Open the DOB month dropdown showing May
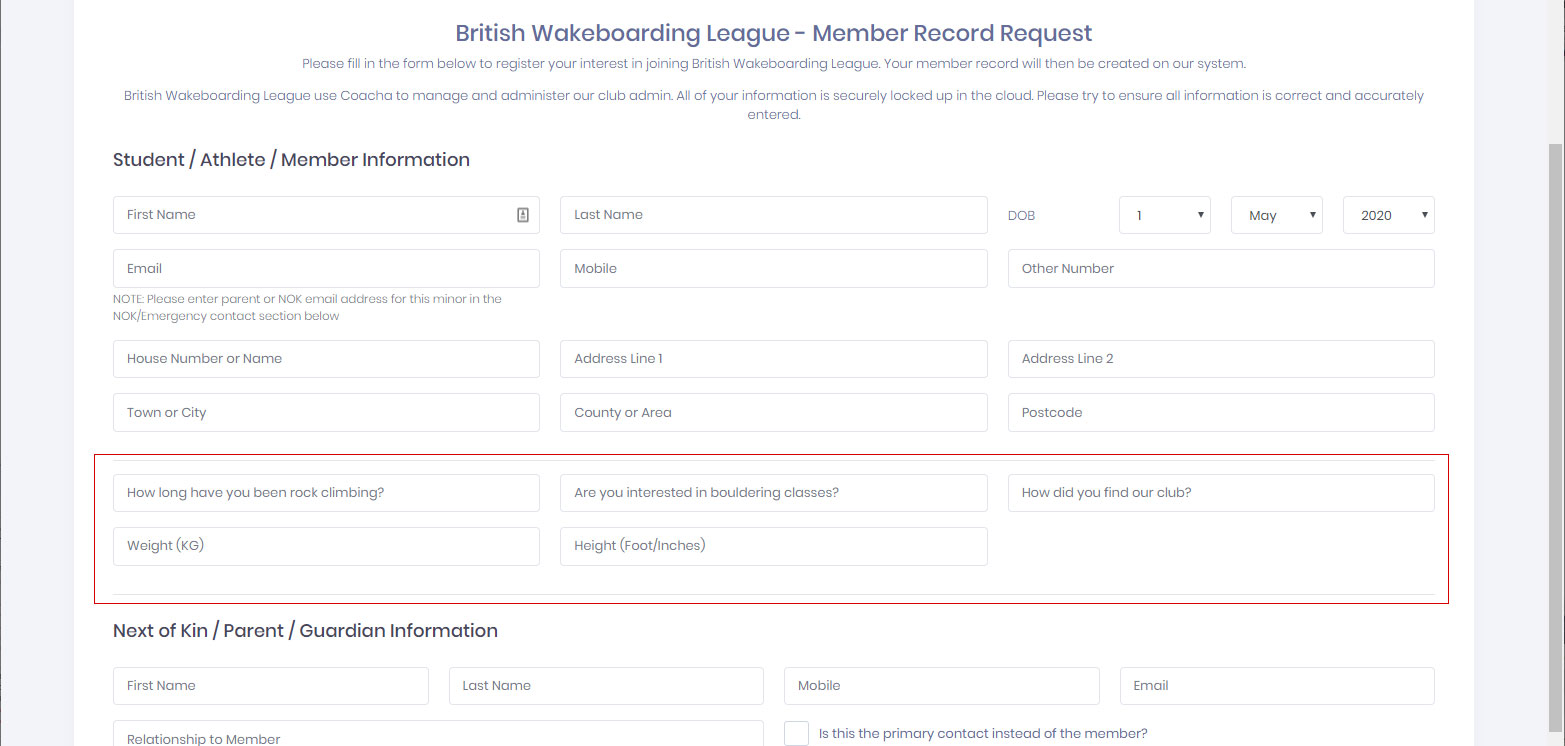 pyautogui.click(x=1276, y=215)
